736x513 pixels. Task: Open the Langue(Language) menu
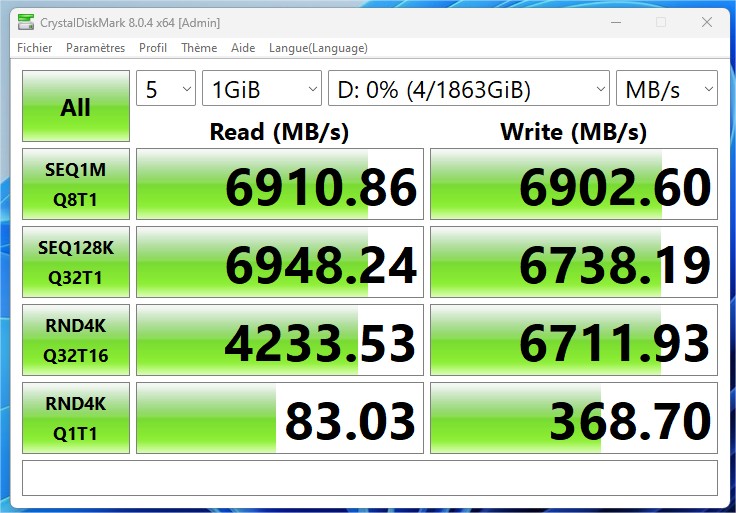tap(318, 48)
